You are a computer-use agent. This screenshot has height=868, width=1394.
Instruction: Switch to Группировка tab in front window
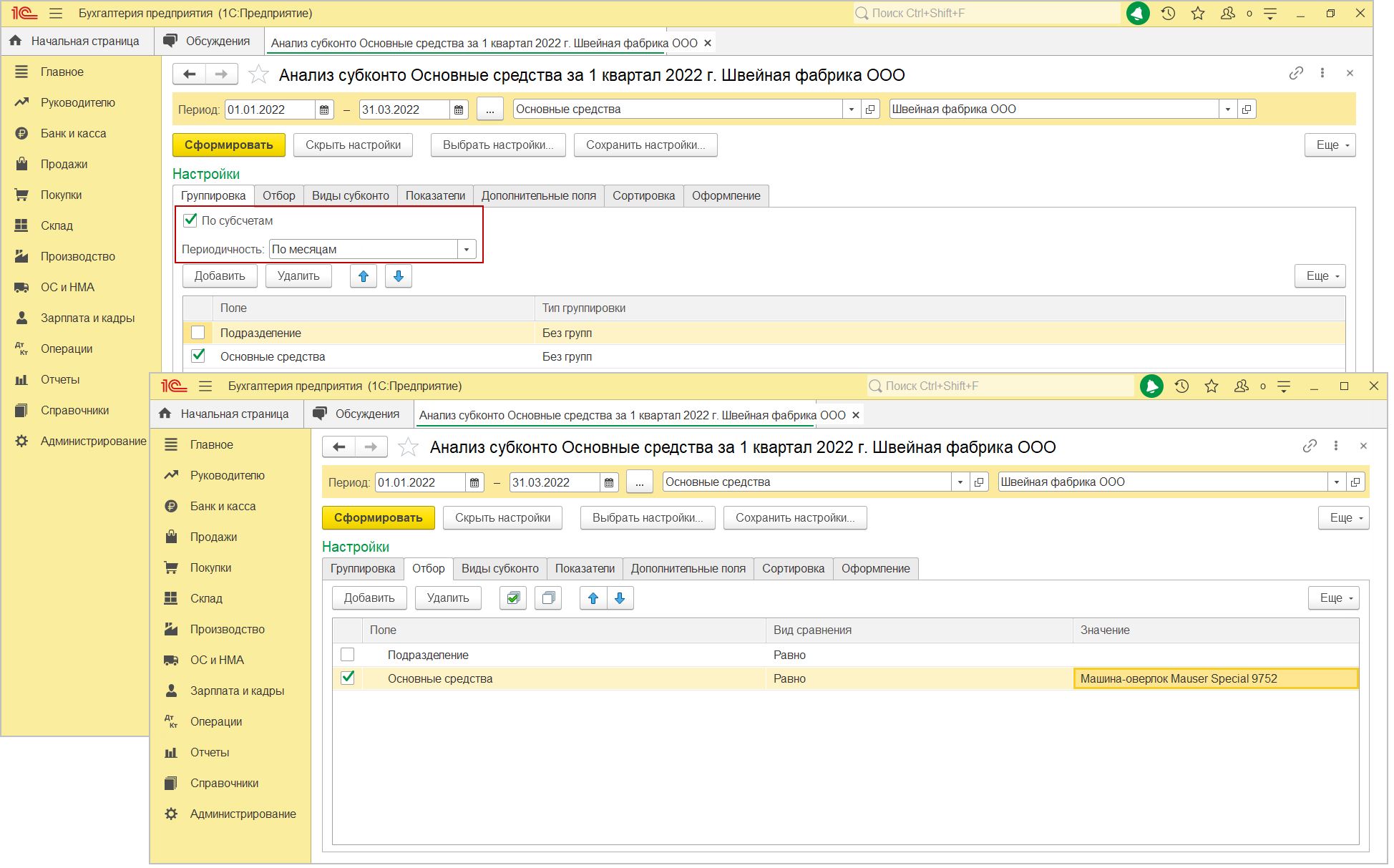coord(363,569)
